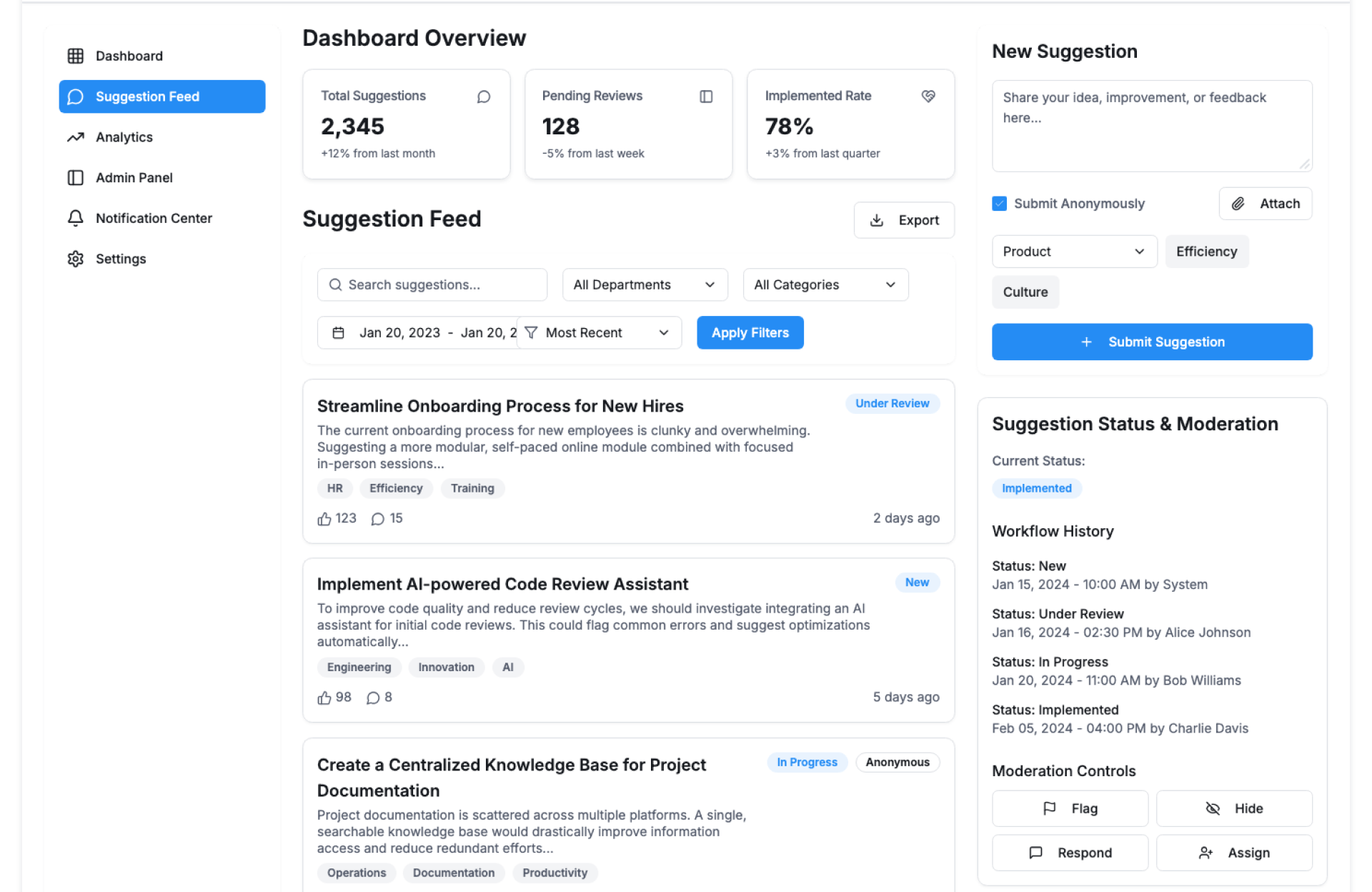Expand the All Categories dropdown
Viewport: 1372px width, 892px height.
click(x=825, y=285)
